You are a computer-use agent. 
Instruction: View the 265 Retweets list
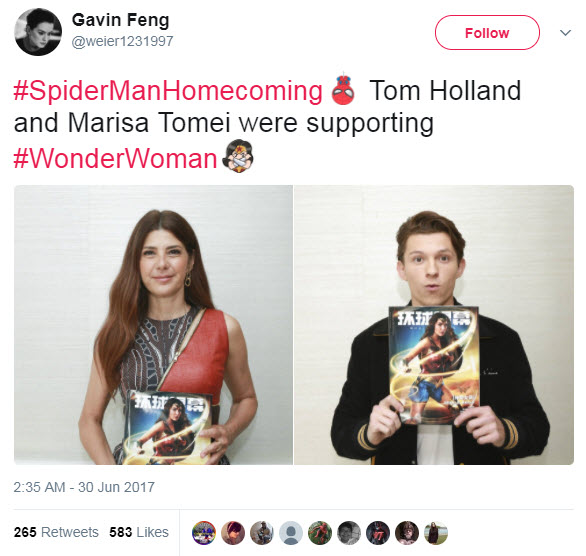(56, 532)
